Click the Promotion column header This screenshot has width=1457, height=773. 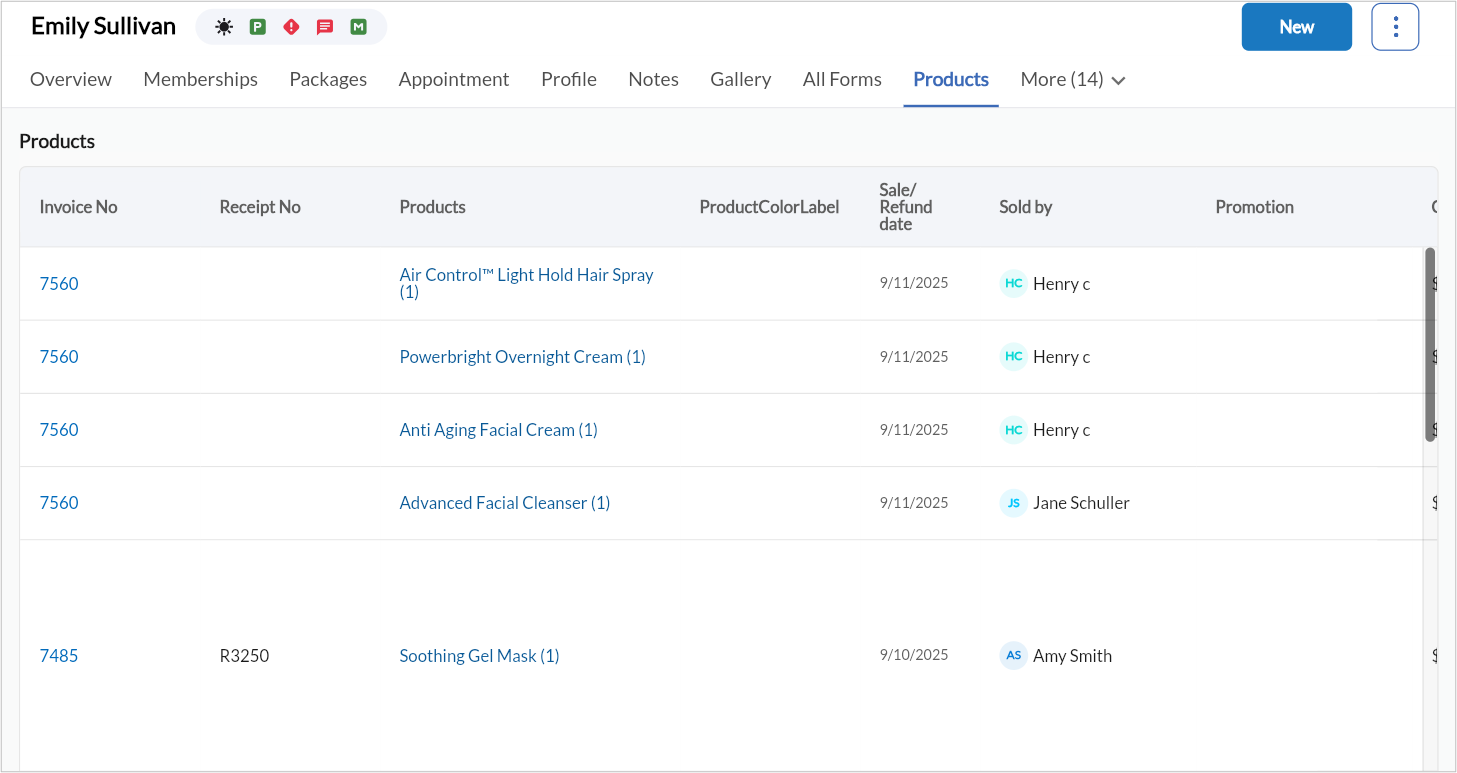pos(1255,207)
